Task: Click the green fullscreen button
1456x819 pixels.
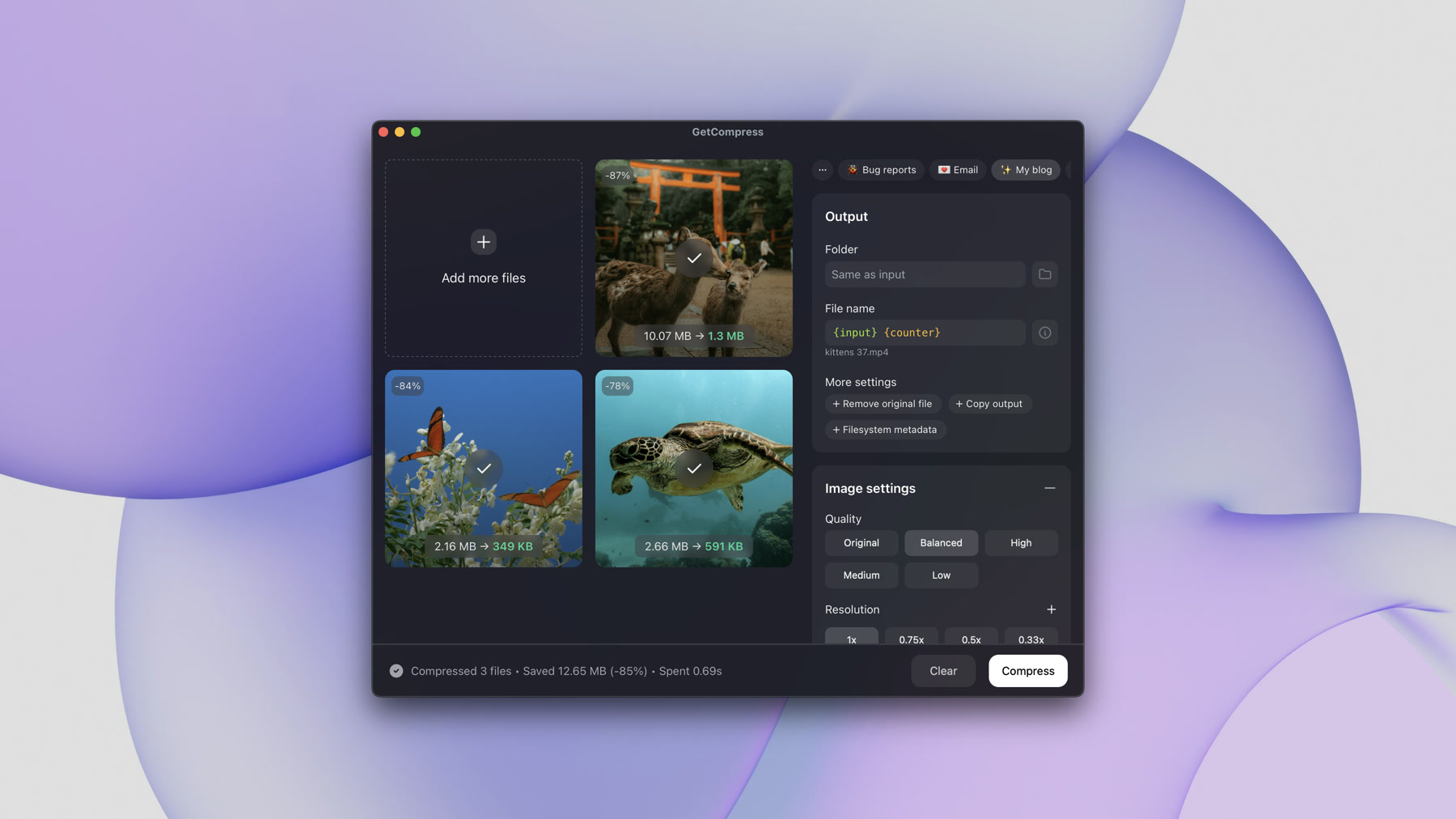Action: (x=416, y=132)
